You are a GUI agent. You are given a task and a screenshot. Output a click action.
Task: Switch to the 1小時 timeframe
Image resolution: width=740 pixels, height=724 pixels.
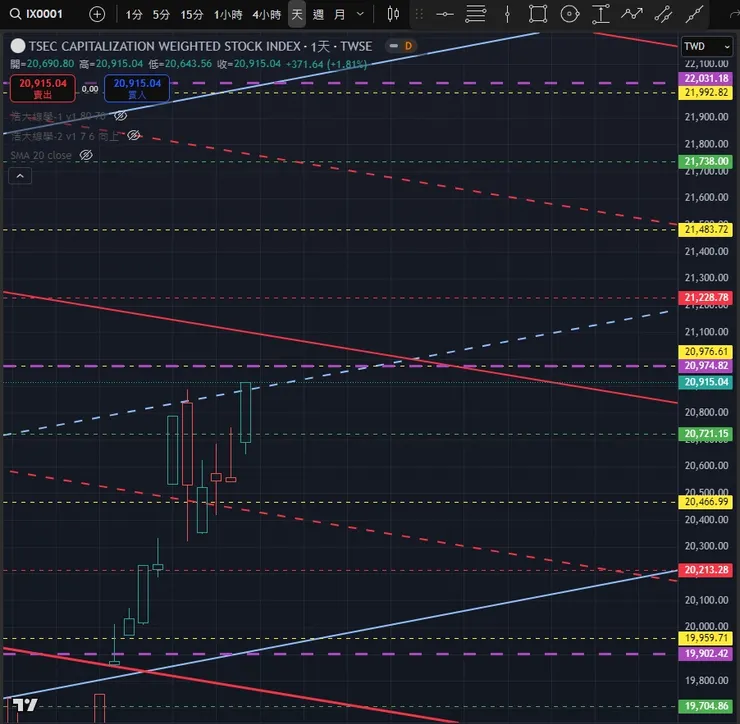click(x=228, y=15)
